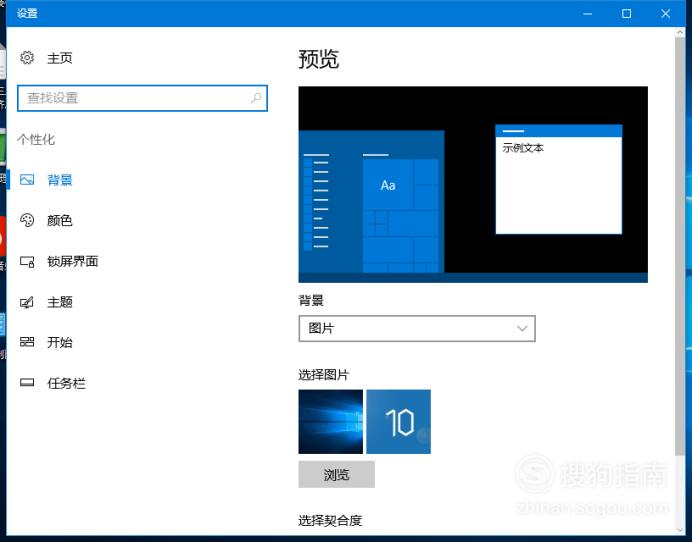
Task: Click the 选择图片 label
Action: click(323, 375)
